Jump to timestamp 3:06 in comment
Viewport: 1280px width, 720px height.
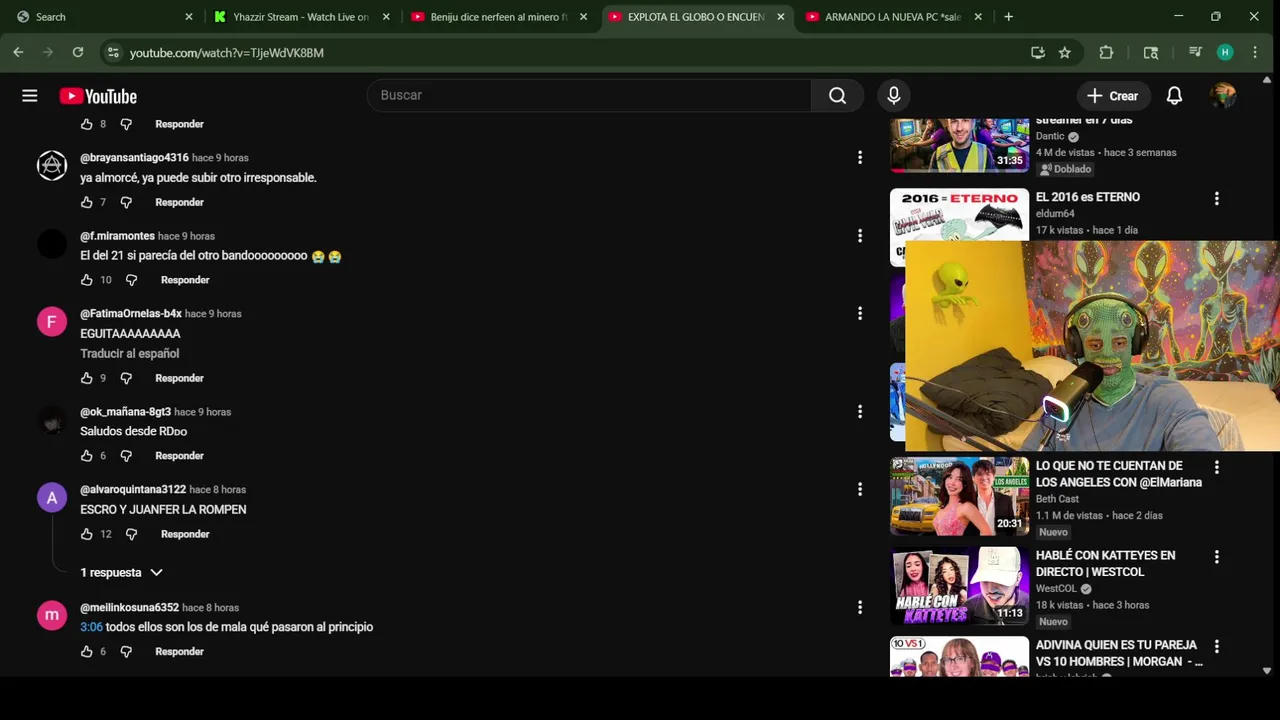click(x=91, y=627)
